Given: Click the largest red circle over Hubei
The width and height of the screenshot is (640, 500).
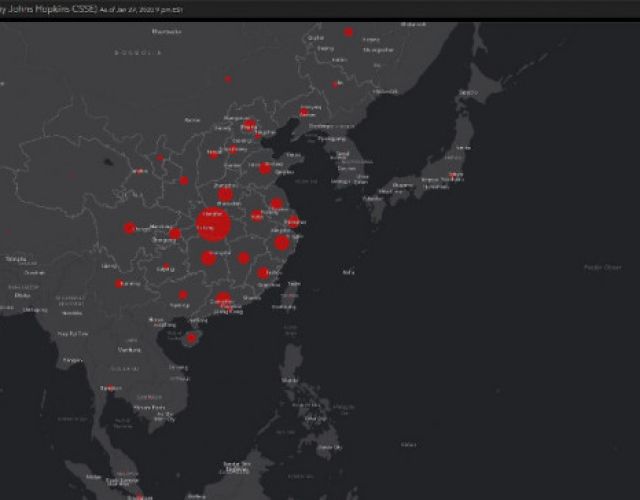Looking at the screenshot, I should tap(213, 223).
